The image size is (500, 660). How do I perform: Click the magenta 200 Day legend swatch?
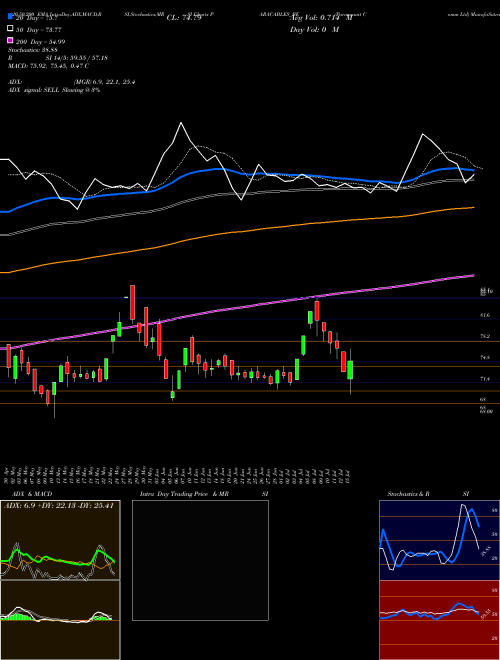tap(10, 41)
